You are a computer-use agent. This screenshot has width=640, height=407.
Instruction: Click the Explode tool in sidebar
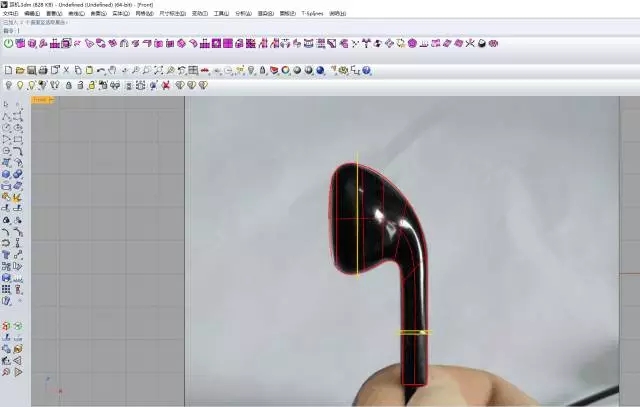[x=18, y=197]
